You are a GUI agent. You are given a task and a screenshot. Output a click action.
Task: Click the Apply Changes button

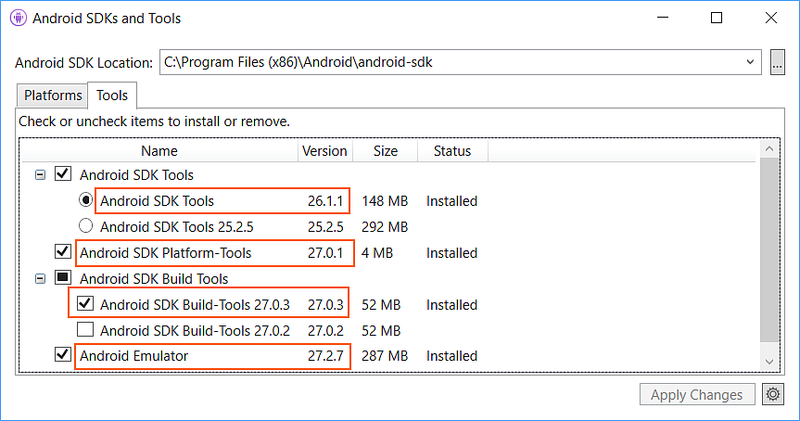(x=696, y=394)
